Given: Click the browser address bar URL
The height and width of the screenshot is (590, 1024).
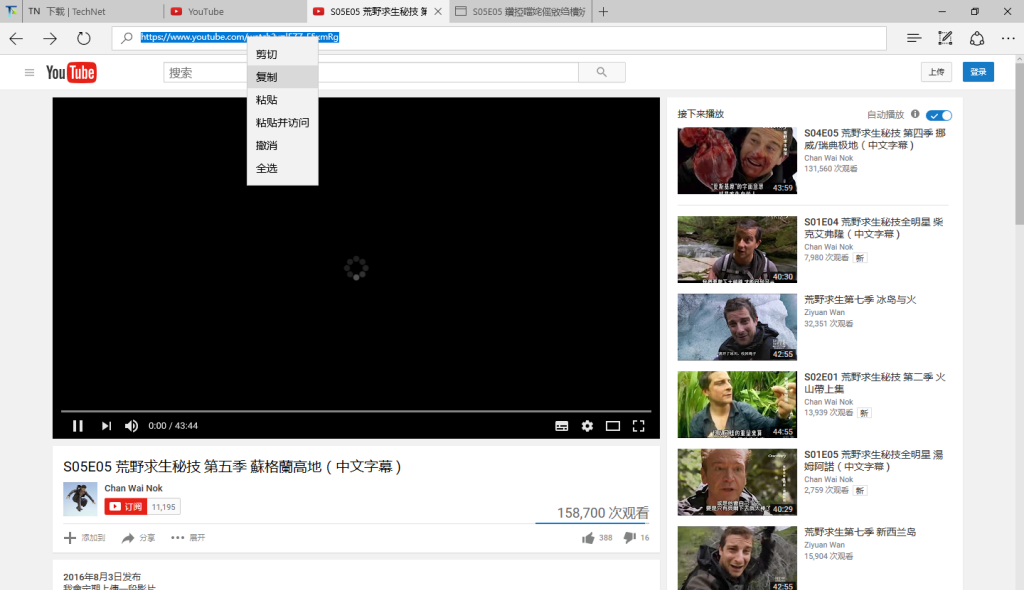Looking at the screenshot, I should [240, 37].
